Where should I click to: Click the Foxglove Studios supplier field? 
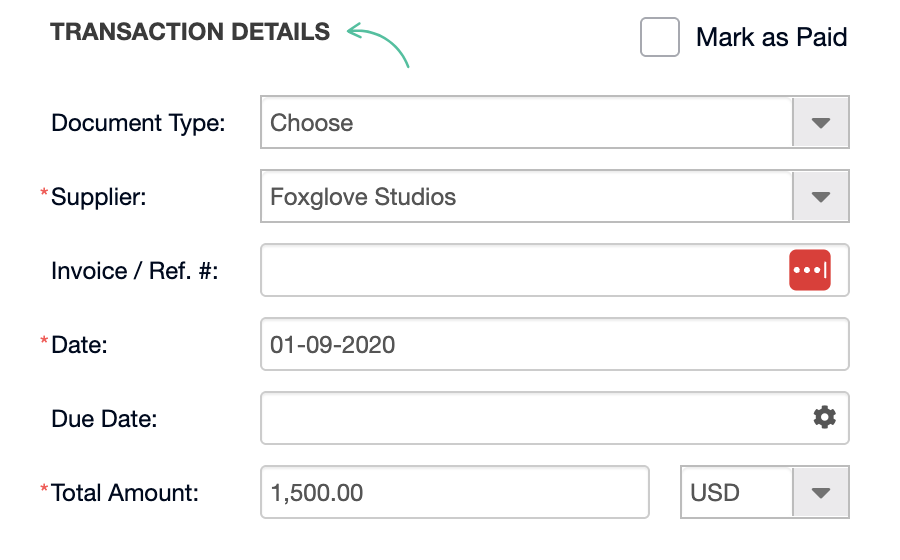(x=554, y=196)
